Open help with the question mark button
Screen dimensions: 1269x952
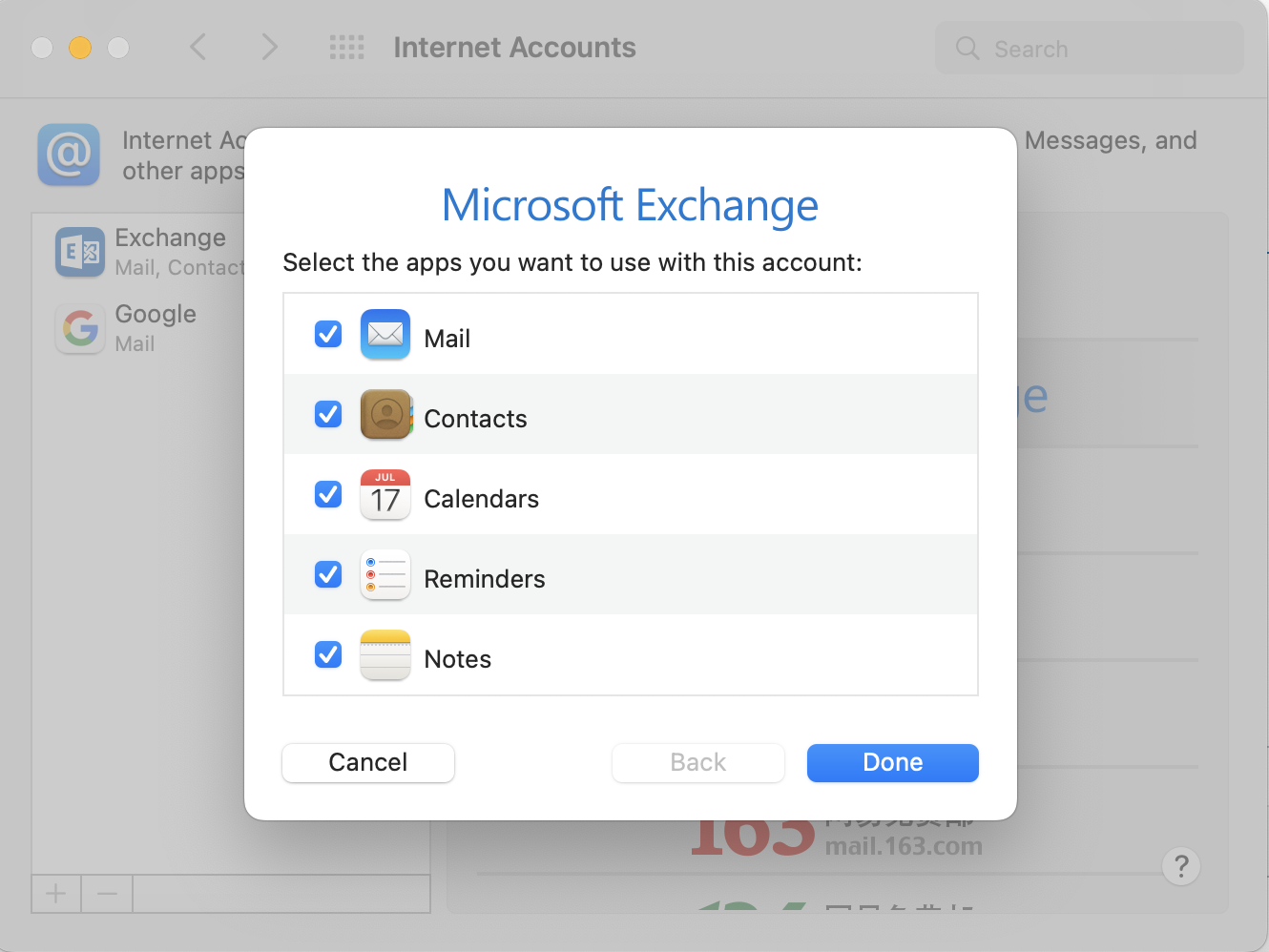click(1181, 866)
